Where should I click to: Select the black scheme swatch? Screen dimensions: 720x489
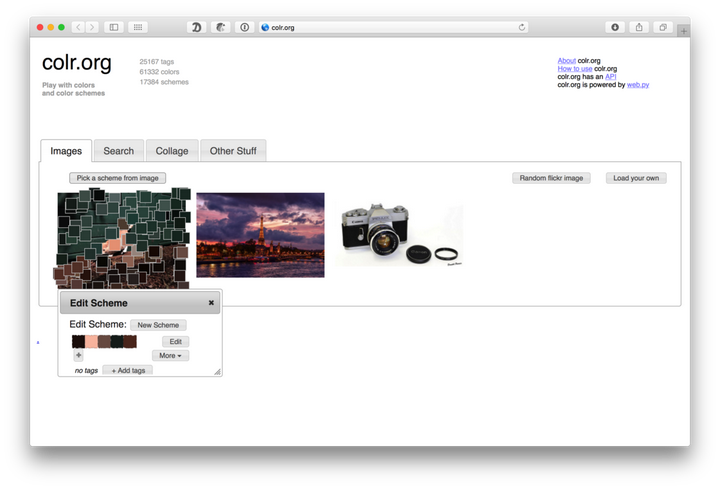79,341
